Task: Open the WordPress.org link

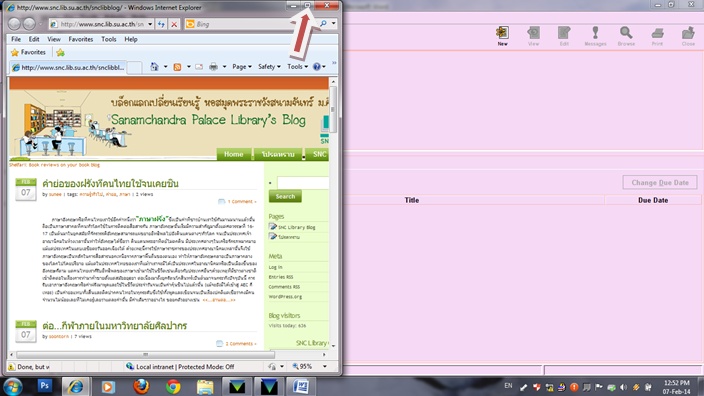Action: [x=285, y=297]
